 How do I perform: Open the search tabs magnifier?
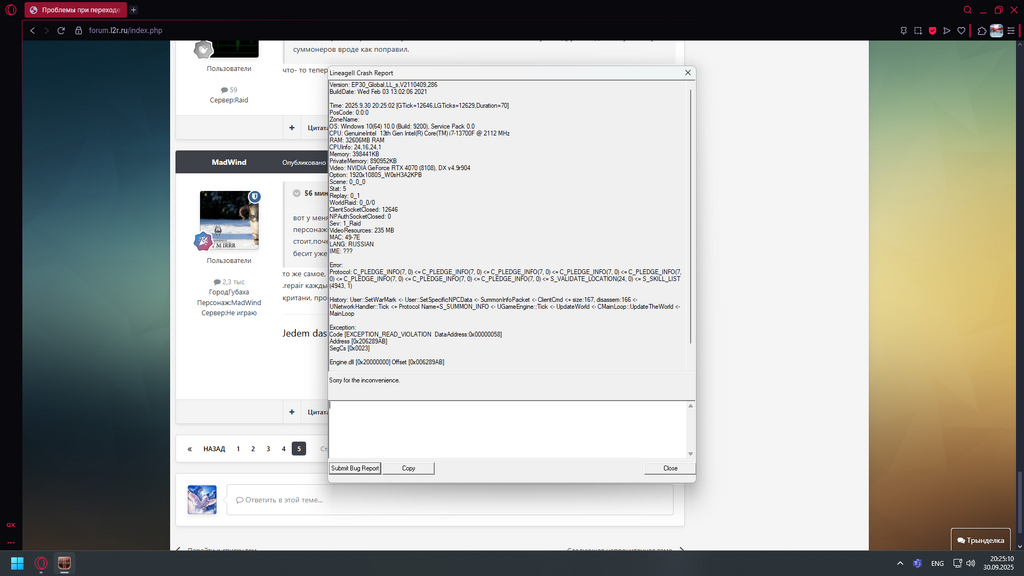pyautogui.click(x=968, y=10)
